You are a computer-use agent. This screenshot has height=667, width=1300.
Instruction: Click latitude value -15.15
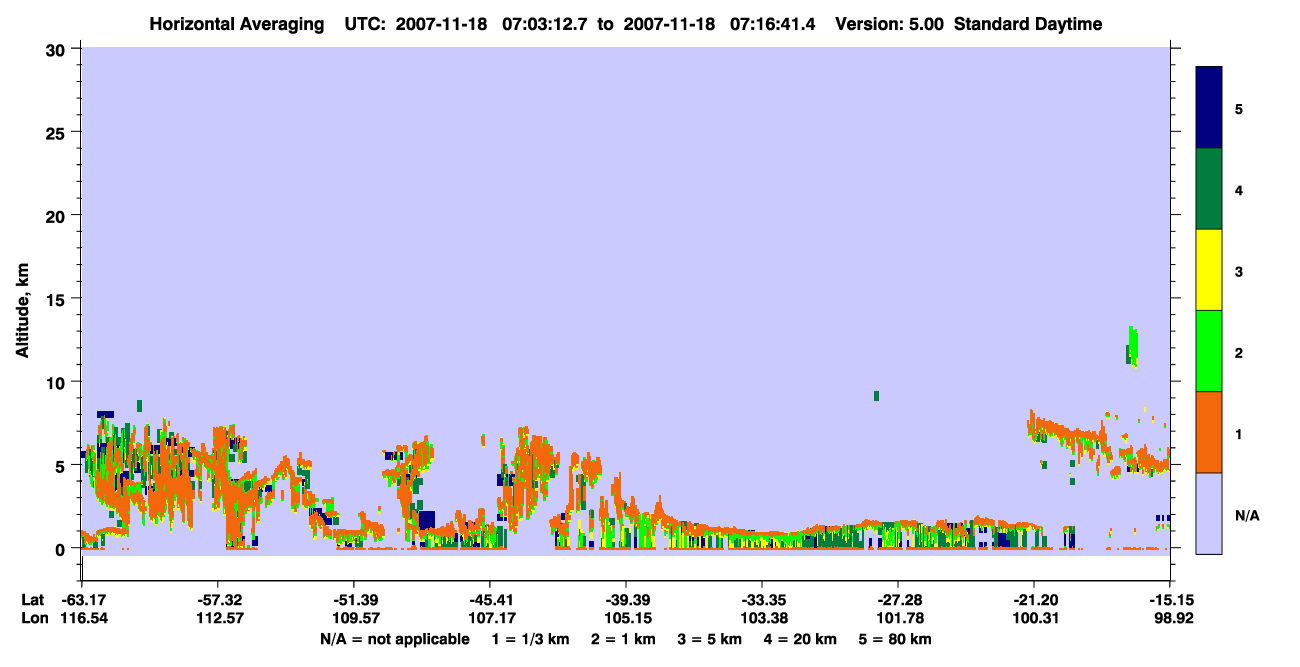(x=1170, y=600)
